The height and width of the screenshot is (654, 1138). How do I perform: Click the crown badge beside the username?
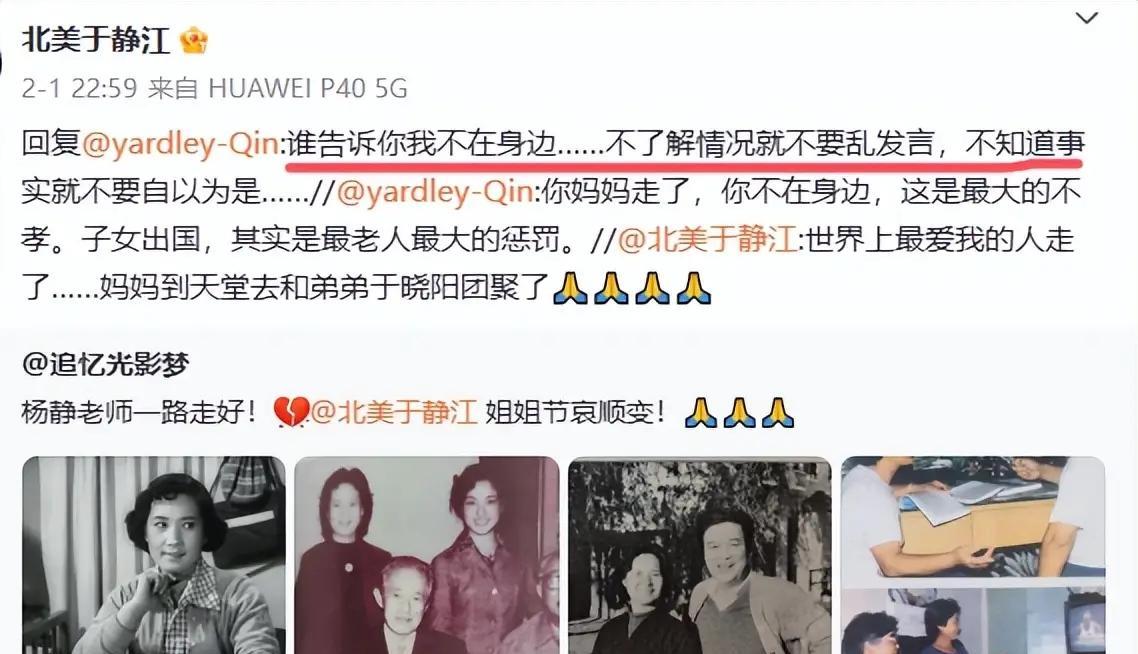click(194, 41)
